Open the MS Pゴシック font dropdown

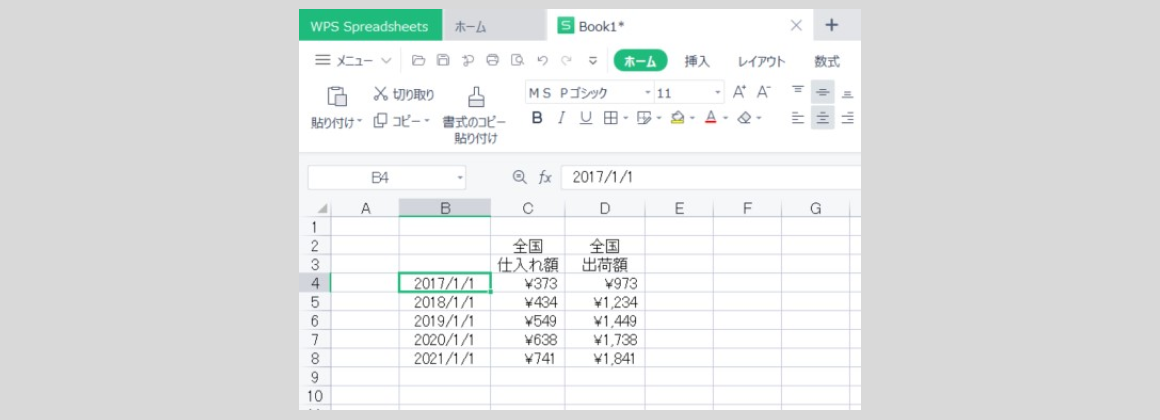point(648,93)
